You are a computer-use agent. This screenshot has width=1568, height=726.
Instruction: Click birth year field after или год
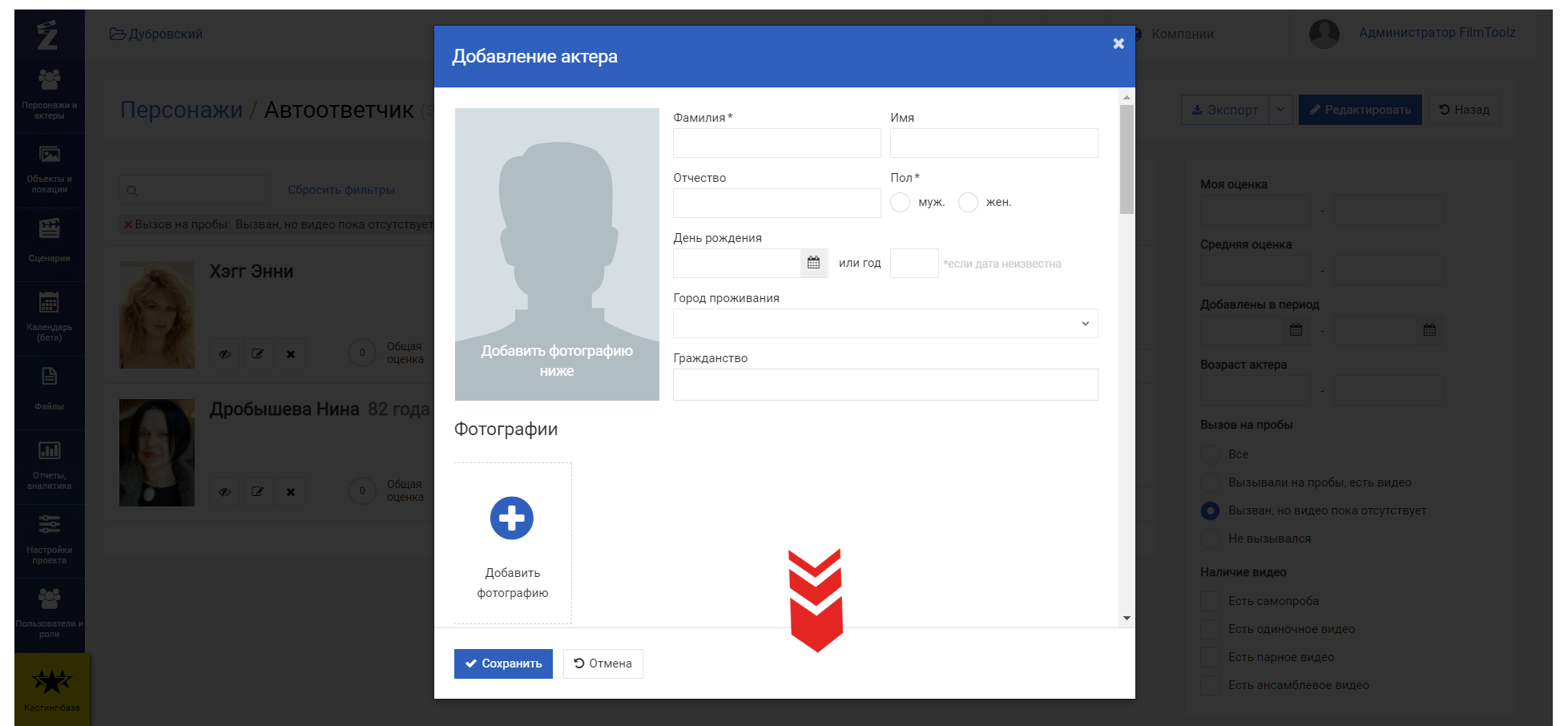point(914,263)
